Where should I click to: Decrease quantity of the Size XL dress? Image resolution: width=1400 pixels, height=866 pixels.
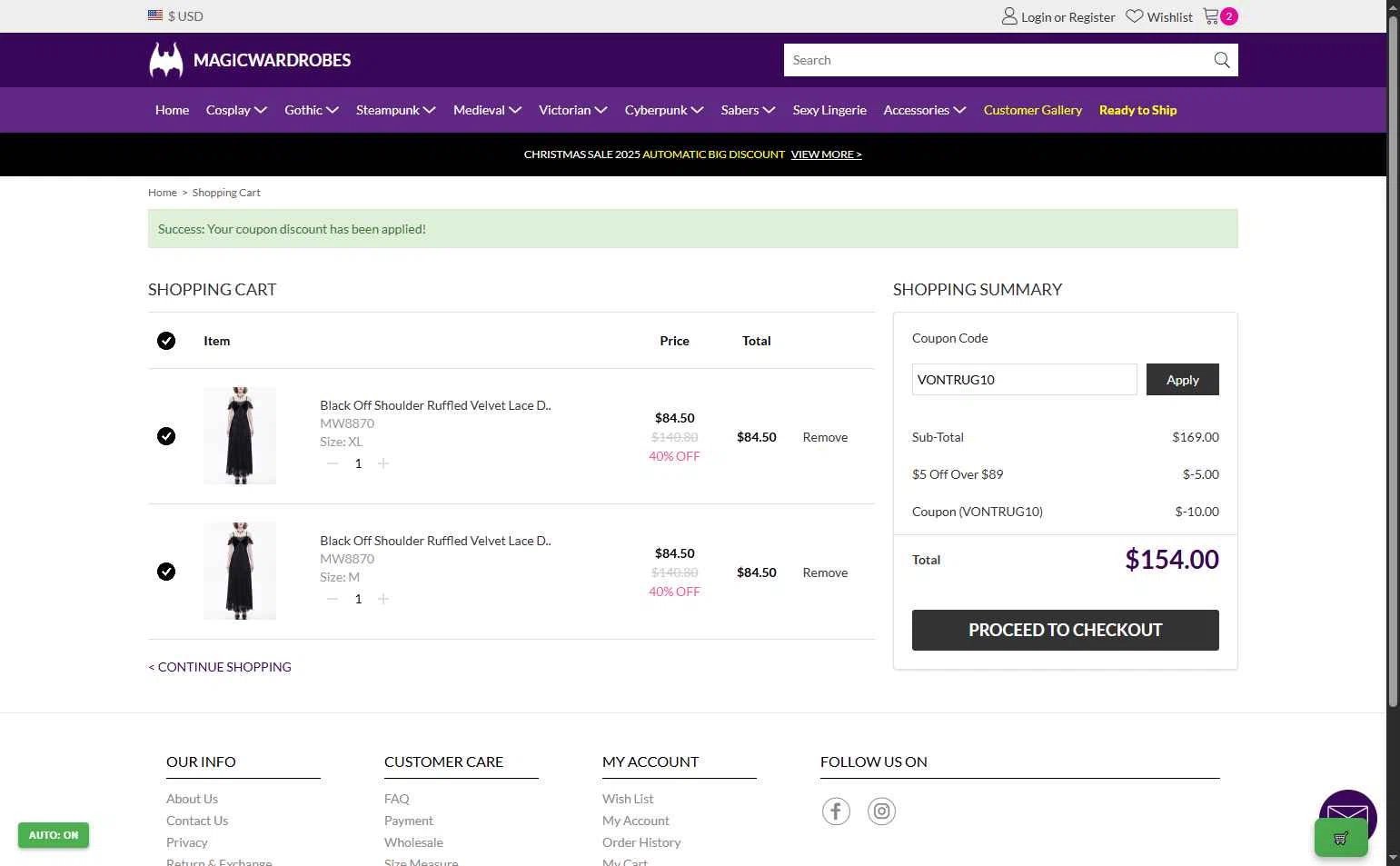pos(333,463)
